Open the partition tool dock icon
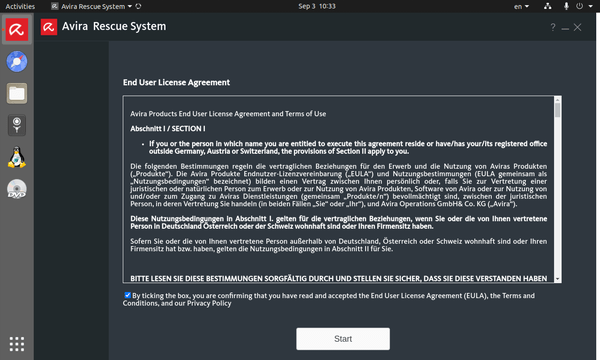Screen dimensions: 600x360 pos(17,125)
